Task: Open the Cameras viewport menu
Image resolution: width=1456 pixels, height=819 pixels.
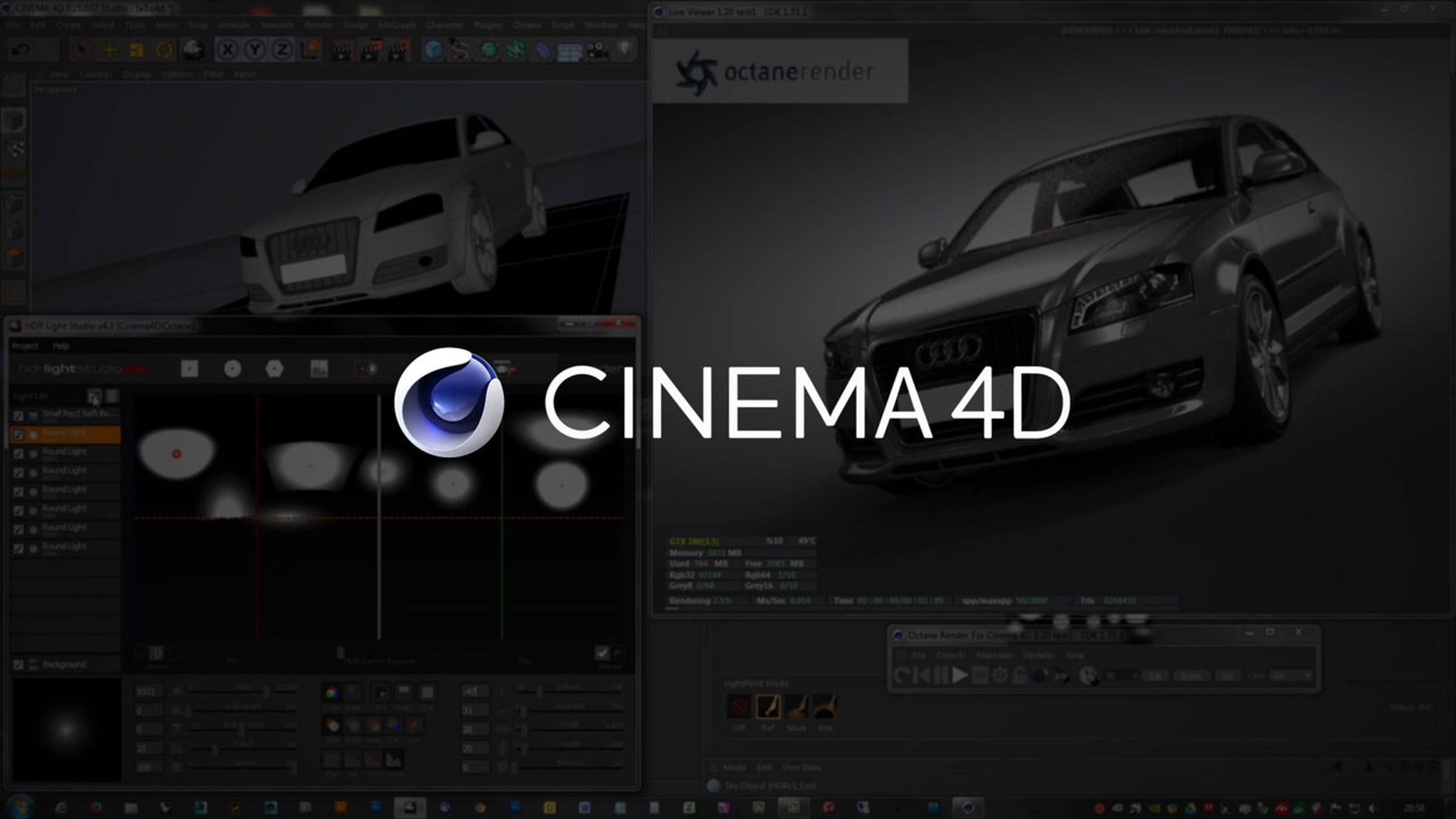Action: (96, 74)
